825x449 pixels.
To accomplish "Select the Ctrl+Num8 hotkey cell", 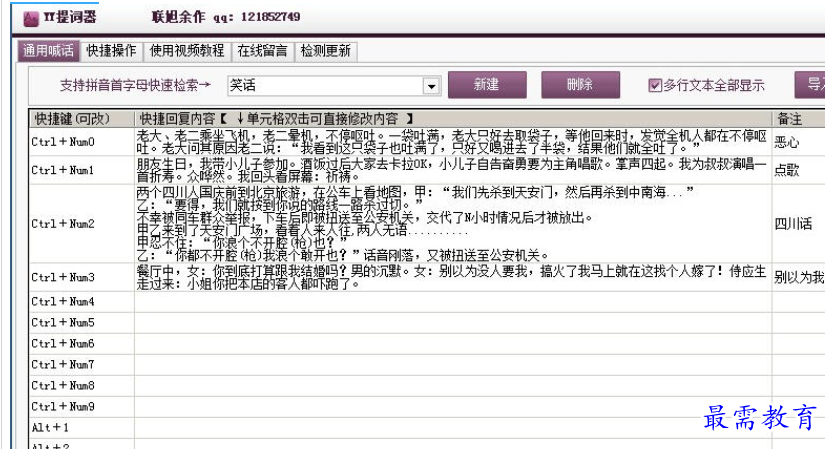I will [x=82, y=386].
